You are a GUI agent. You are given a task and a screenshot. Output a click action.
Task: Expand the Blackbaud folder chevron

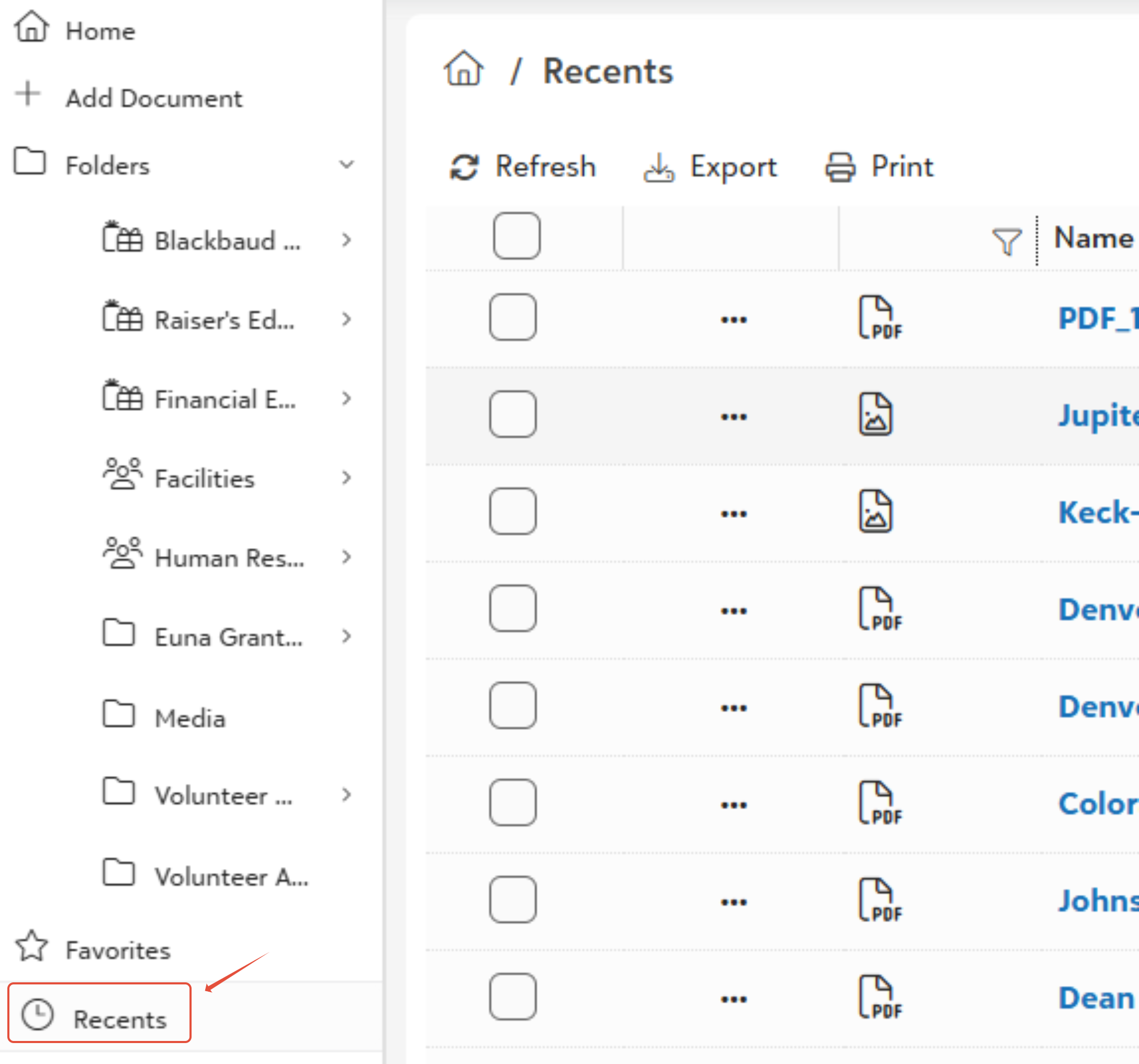pyautogui.click(x=346, y=240)
